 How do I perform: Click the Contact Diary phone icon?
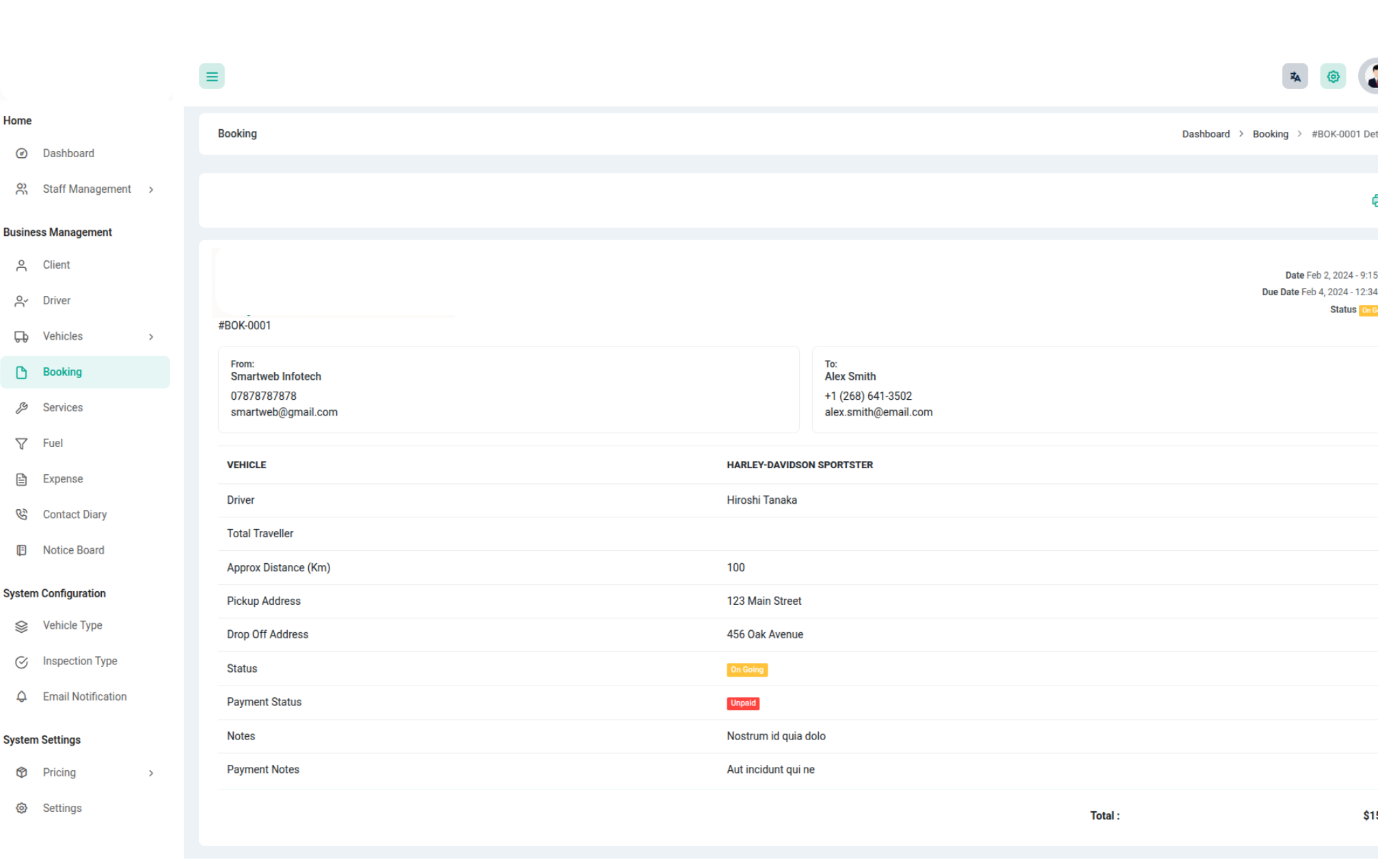22,515
